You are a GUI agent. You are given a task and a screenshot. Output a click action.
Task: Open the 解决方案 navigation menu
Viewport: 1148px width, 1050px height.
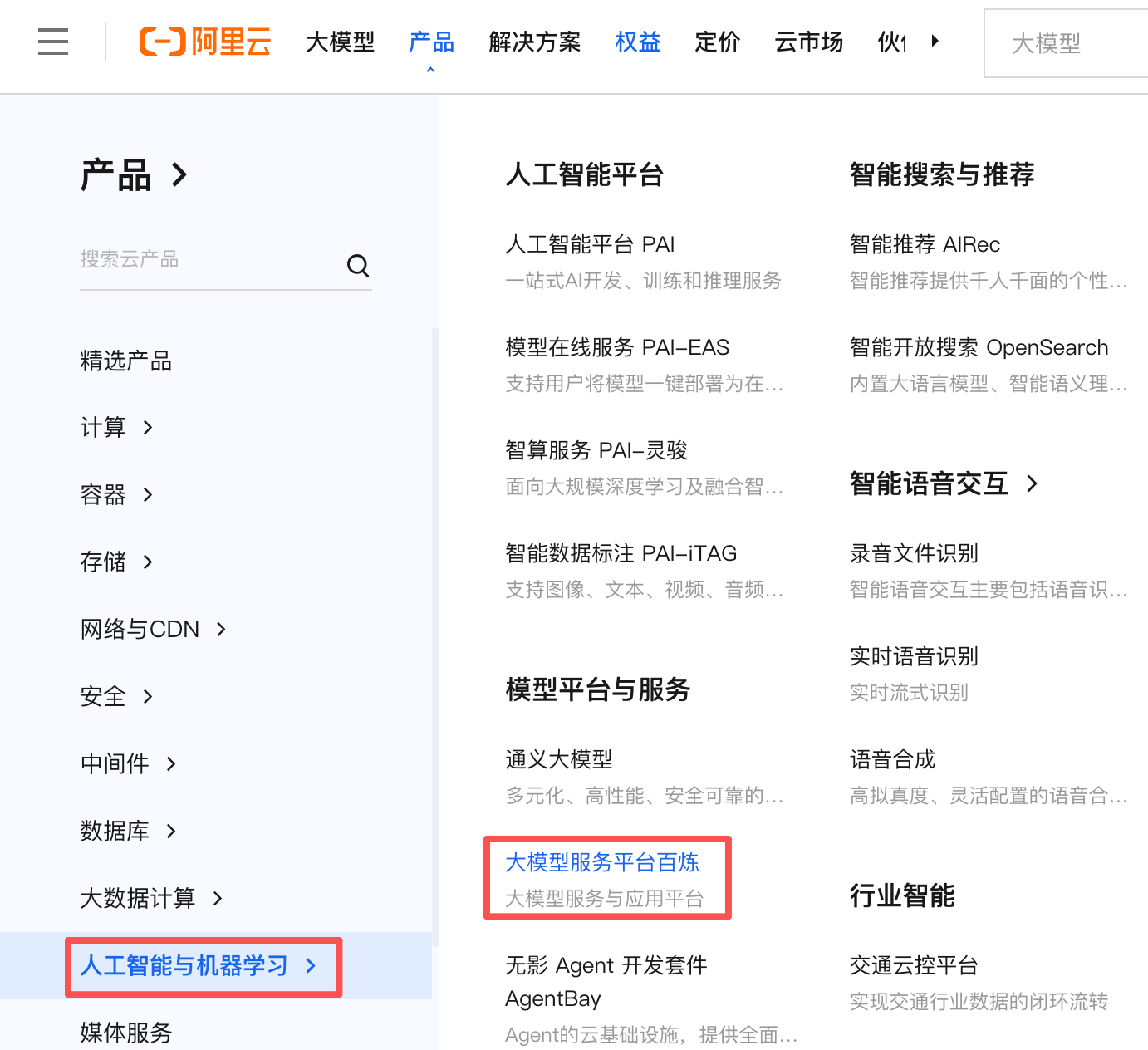pos(535,42)
